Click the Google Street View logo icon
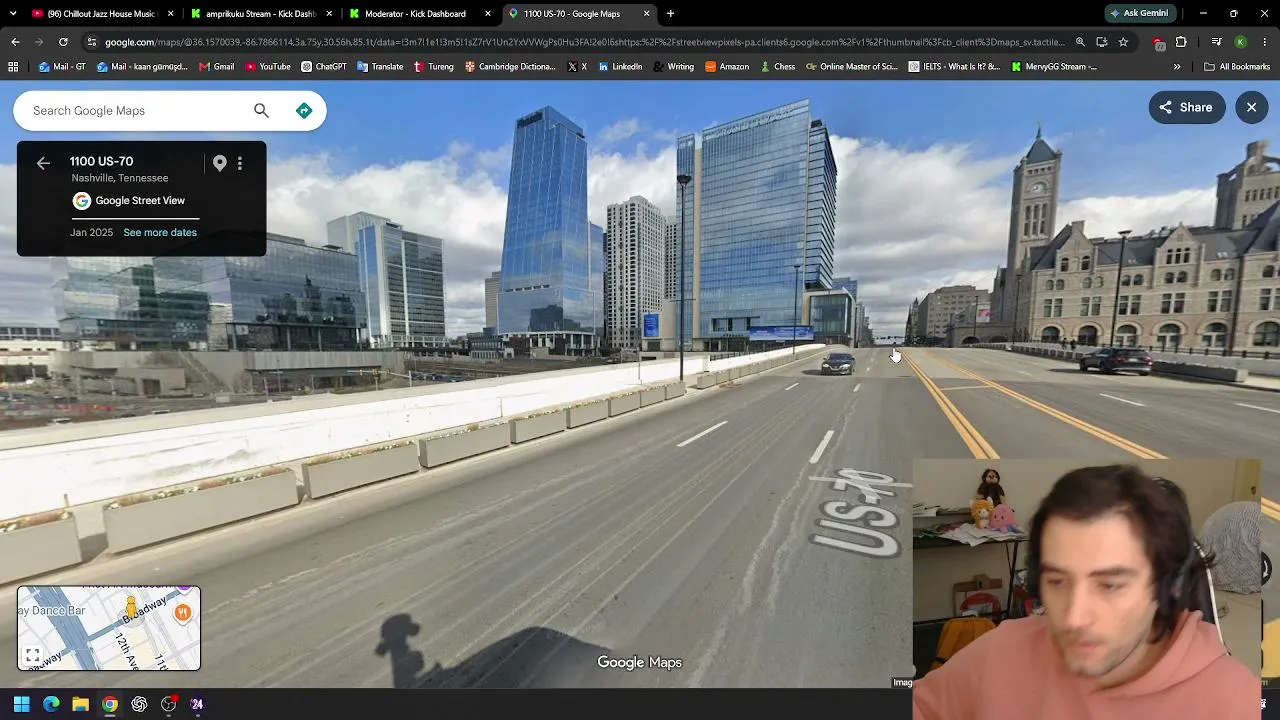 coord(82,201)
